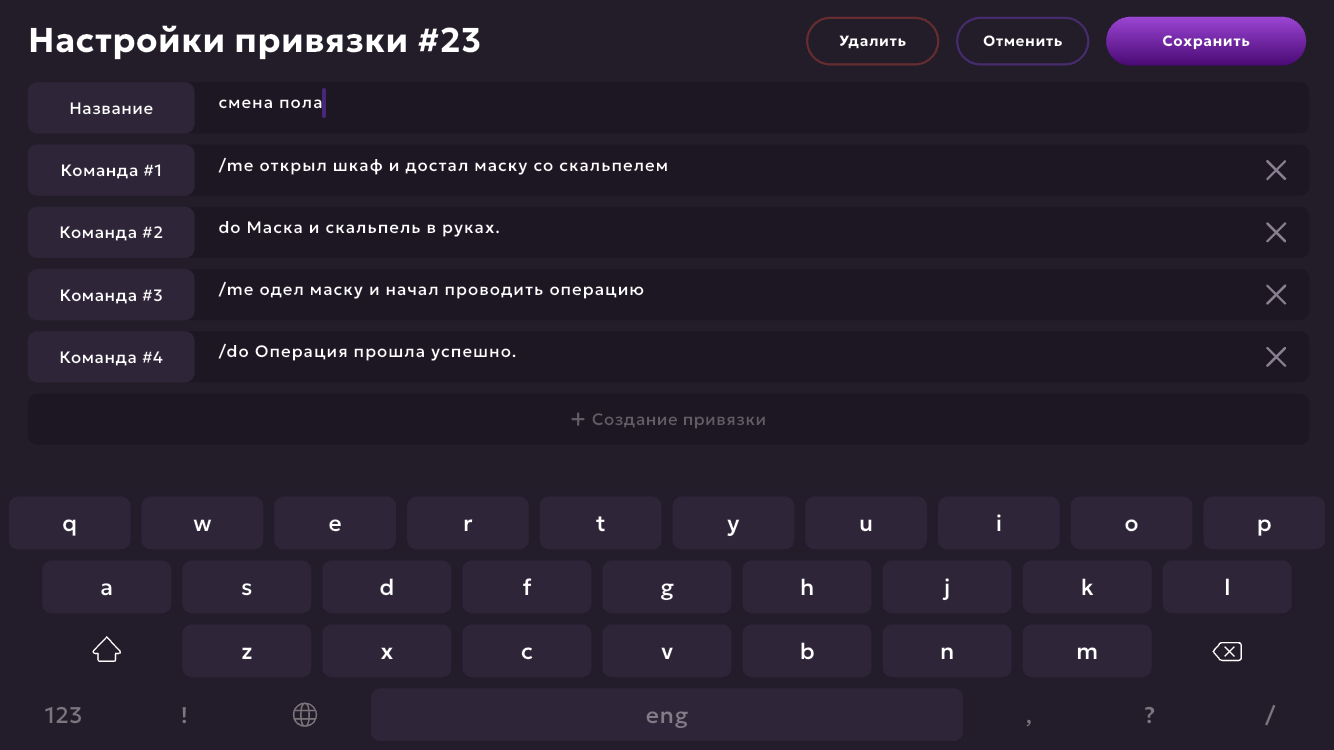Screen dimensions: 1334x750
Task: Click the Отменить button
Action: click(1022, 41)
